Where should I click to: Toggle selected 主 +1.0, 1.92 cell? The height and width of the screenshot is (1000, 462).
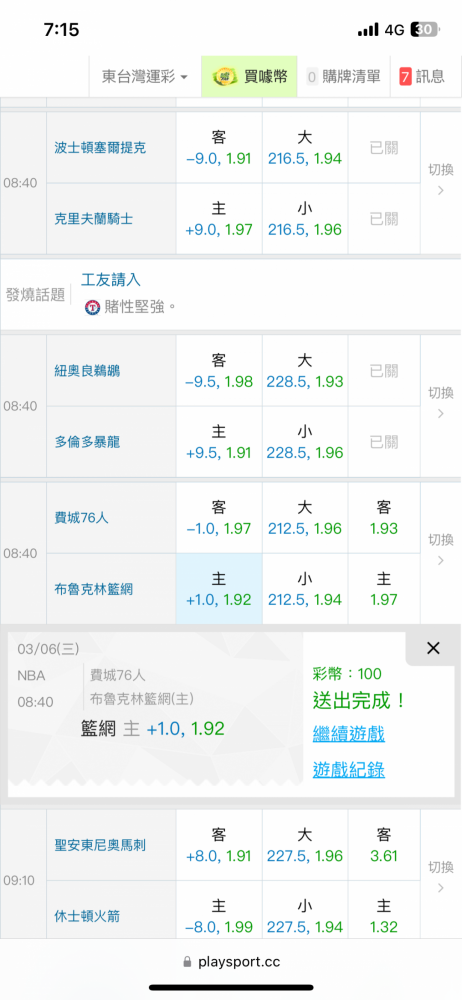click(219, 589)
